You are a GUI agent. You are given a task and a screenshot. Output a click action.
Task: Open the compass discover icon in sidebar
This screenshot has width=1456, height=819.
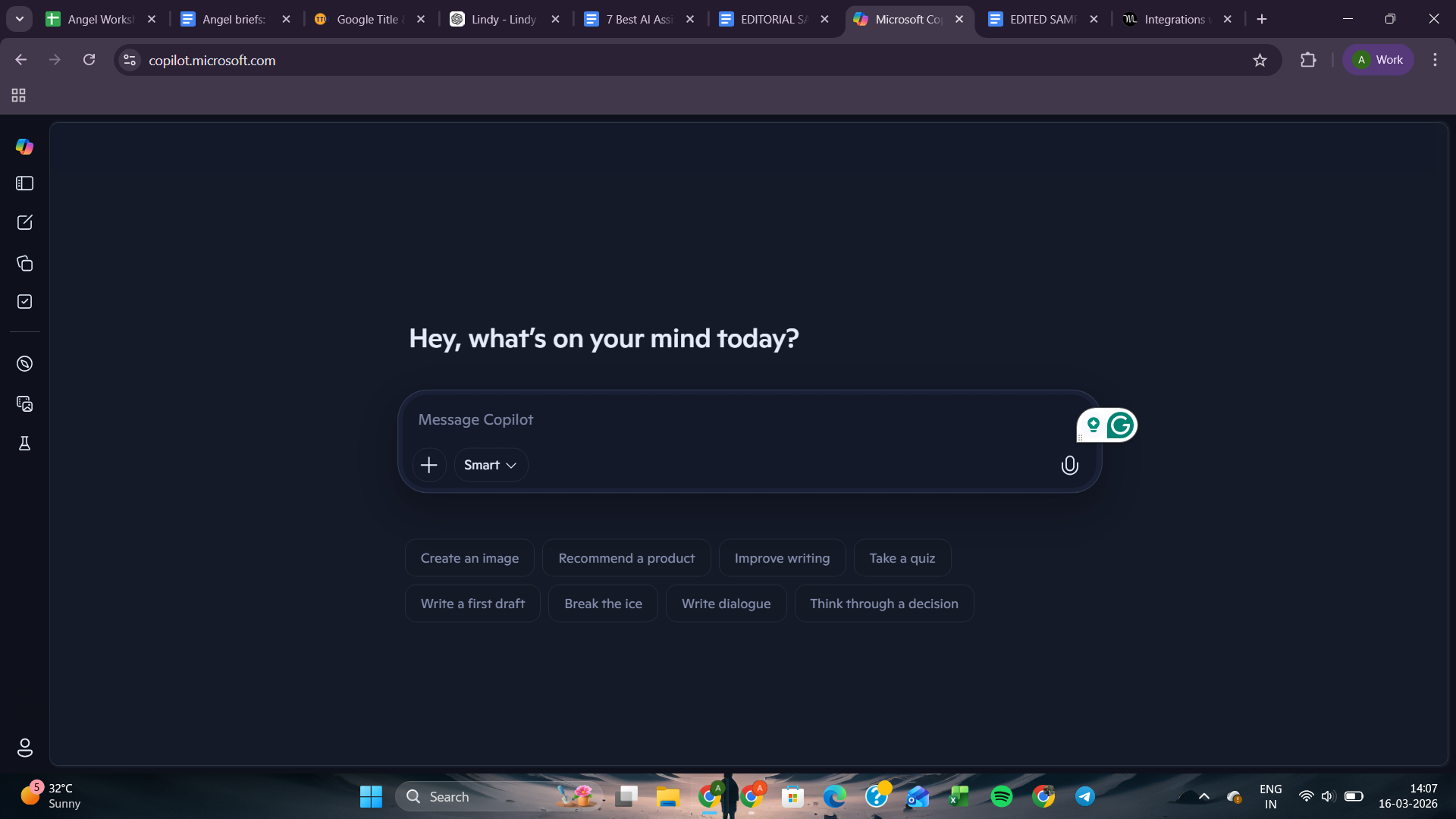coord(24,364)
